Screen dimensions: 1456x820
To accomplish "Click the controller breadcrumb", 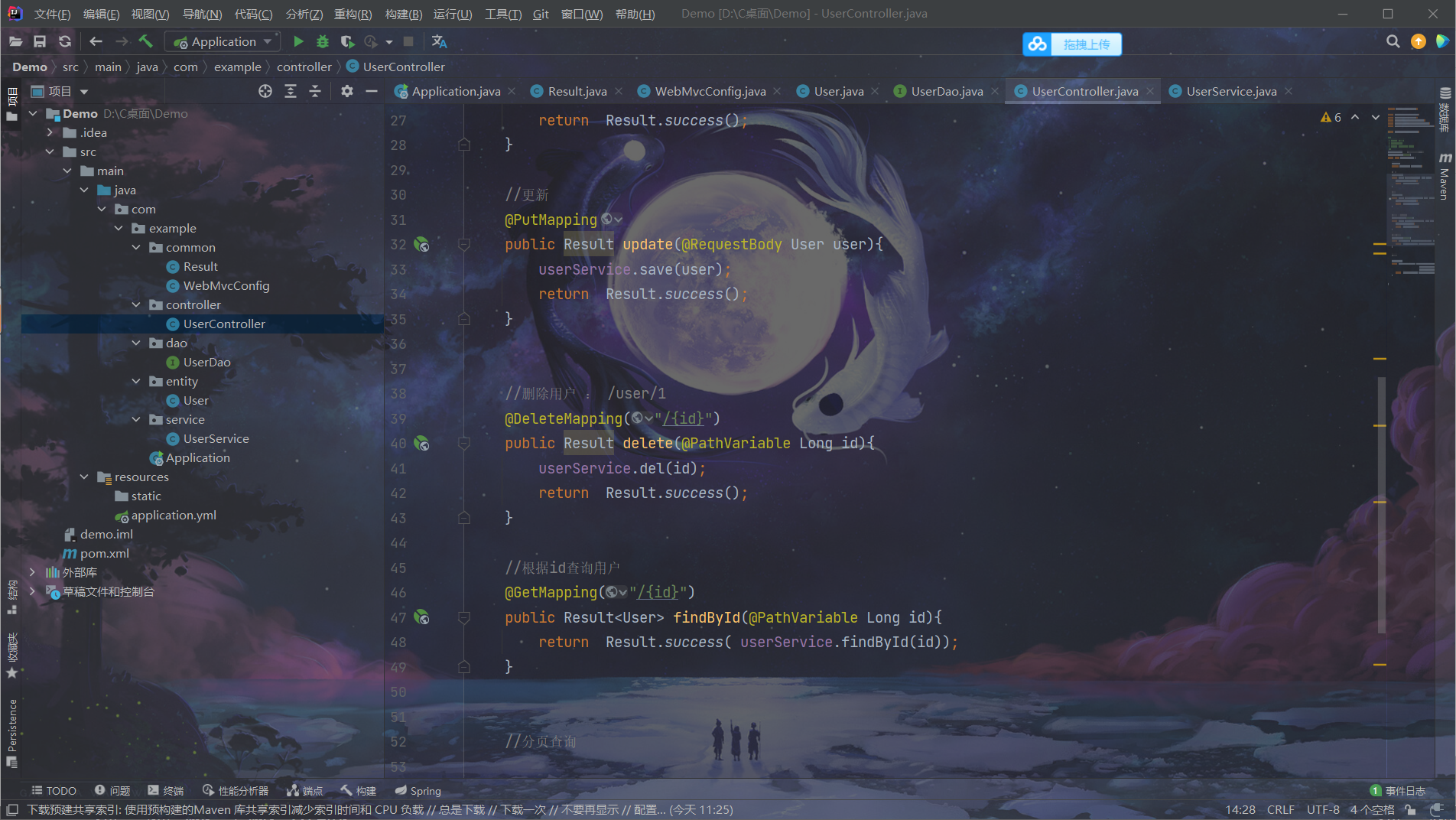I will [x=304, y=67].
